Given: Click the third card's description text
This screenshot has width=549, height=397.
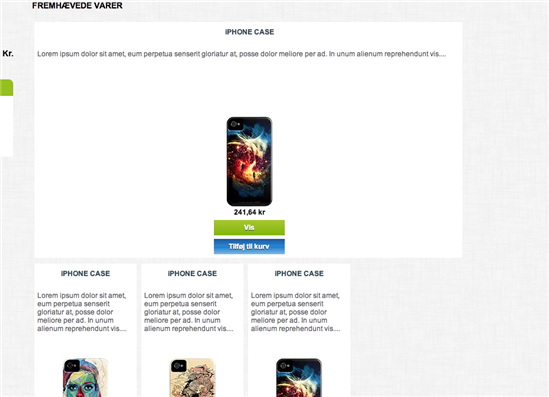Looking at the screenshot, I should 296,312.
